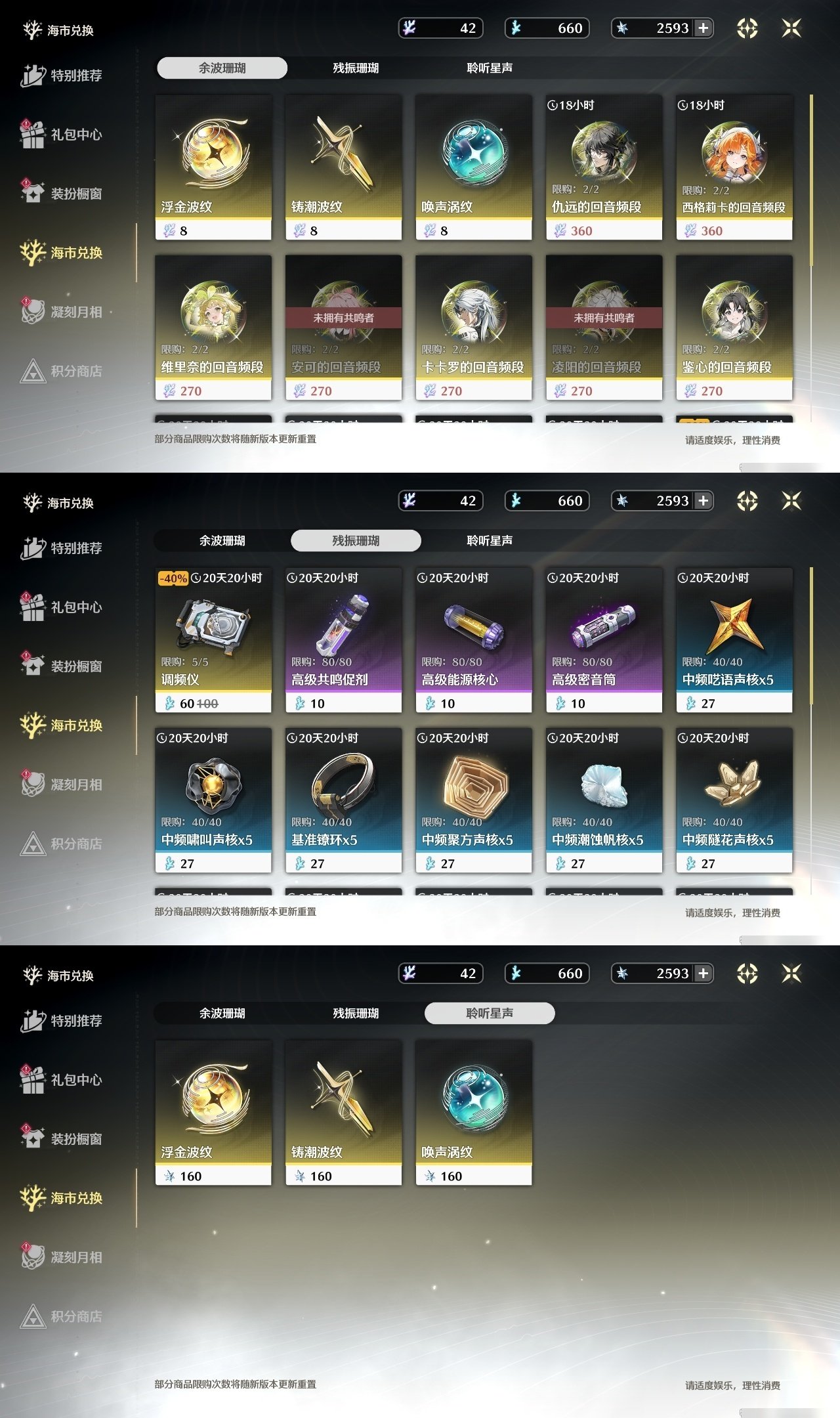Click the highlighted 残振珊瑚 tab

coord(356,540)
